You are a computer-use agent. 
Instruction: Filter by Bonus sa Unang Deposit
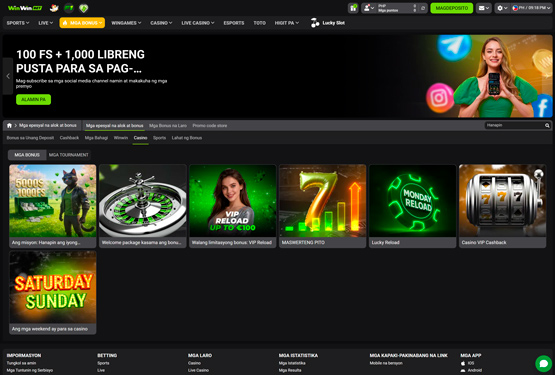(x=30, y=138)
